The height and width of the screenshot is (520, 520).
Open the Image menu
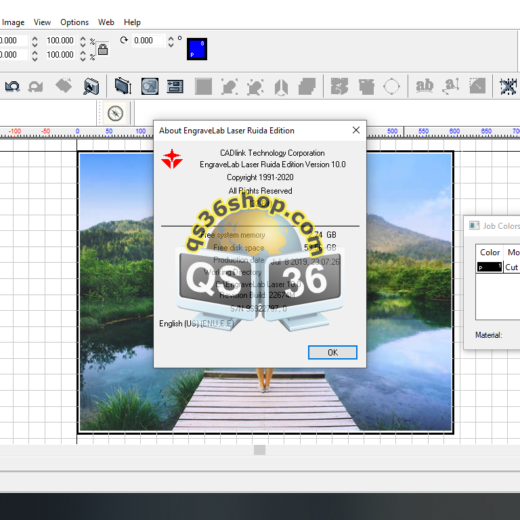[x=13, y=22]
